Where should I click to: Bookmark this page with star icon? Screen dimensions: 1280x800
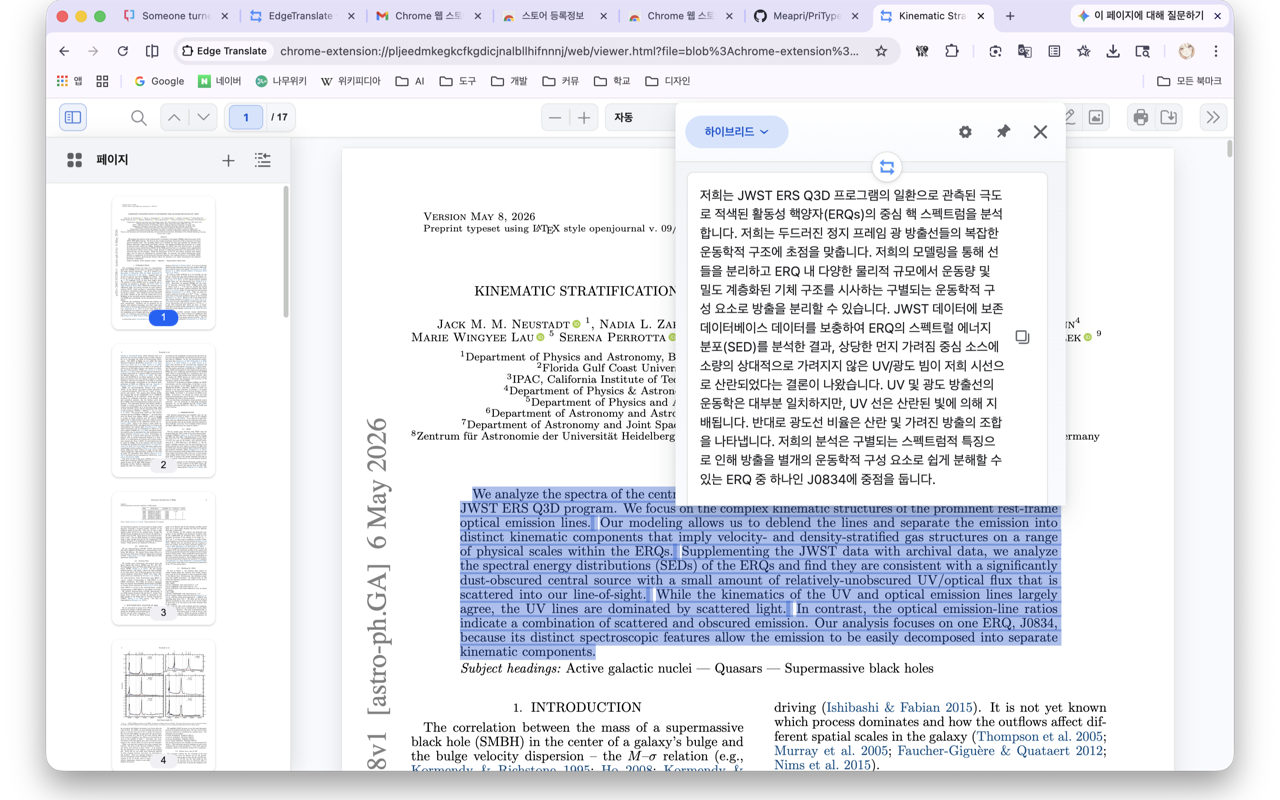[881, 51]
